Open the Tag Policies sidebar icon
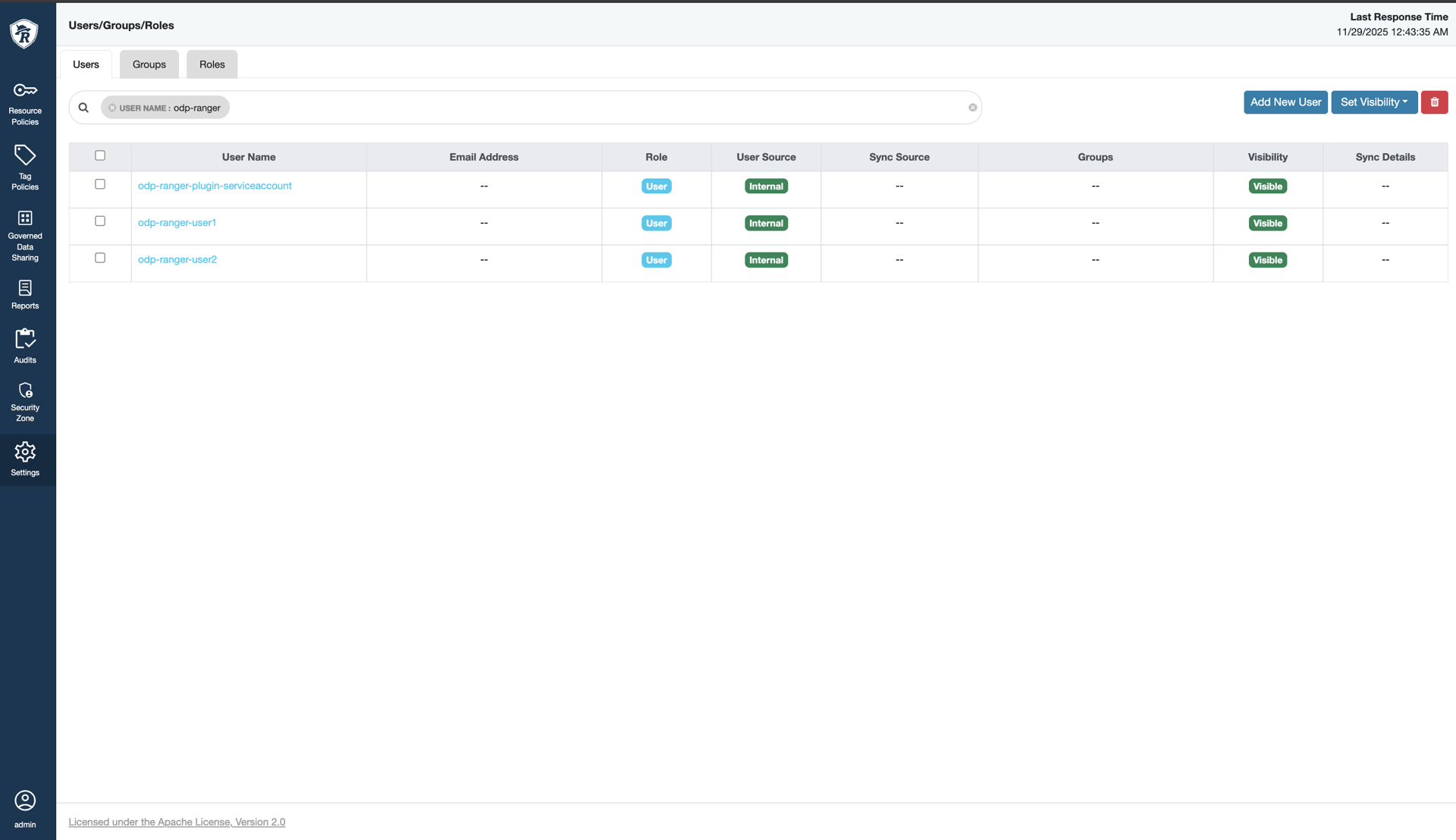 coord(25,167)
